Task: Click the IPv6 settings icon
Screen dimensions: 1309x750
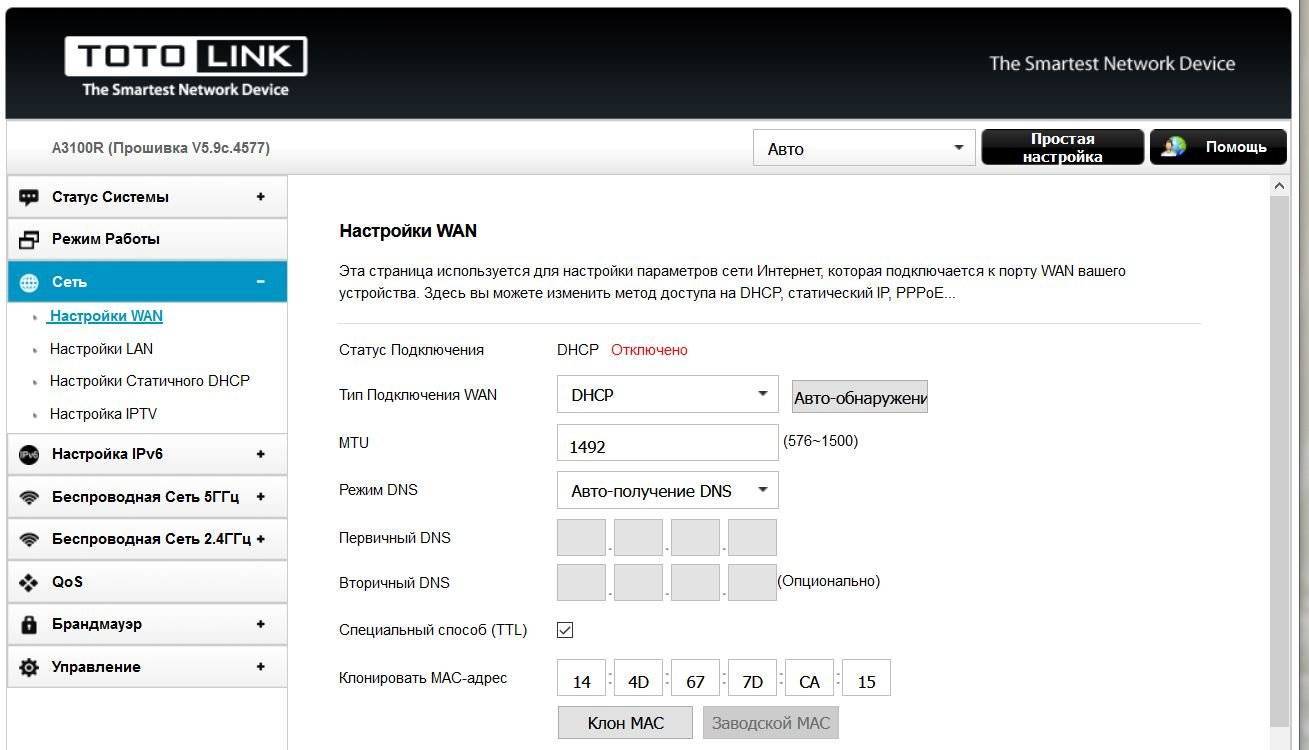Action: 29,455
